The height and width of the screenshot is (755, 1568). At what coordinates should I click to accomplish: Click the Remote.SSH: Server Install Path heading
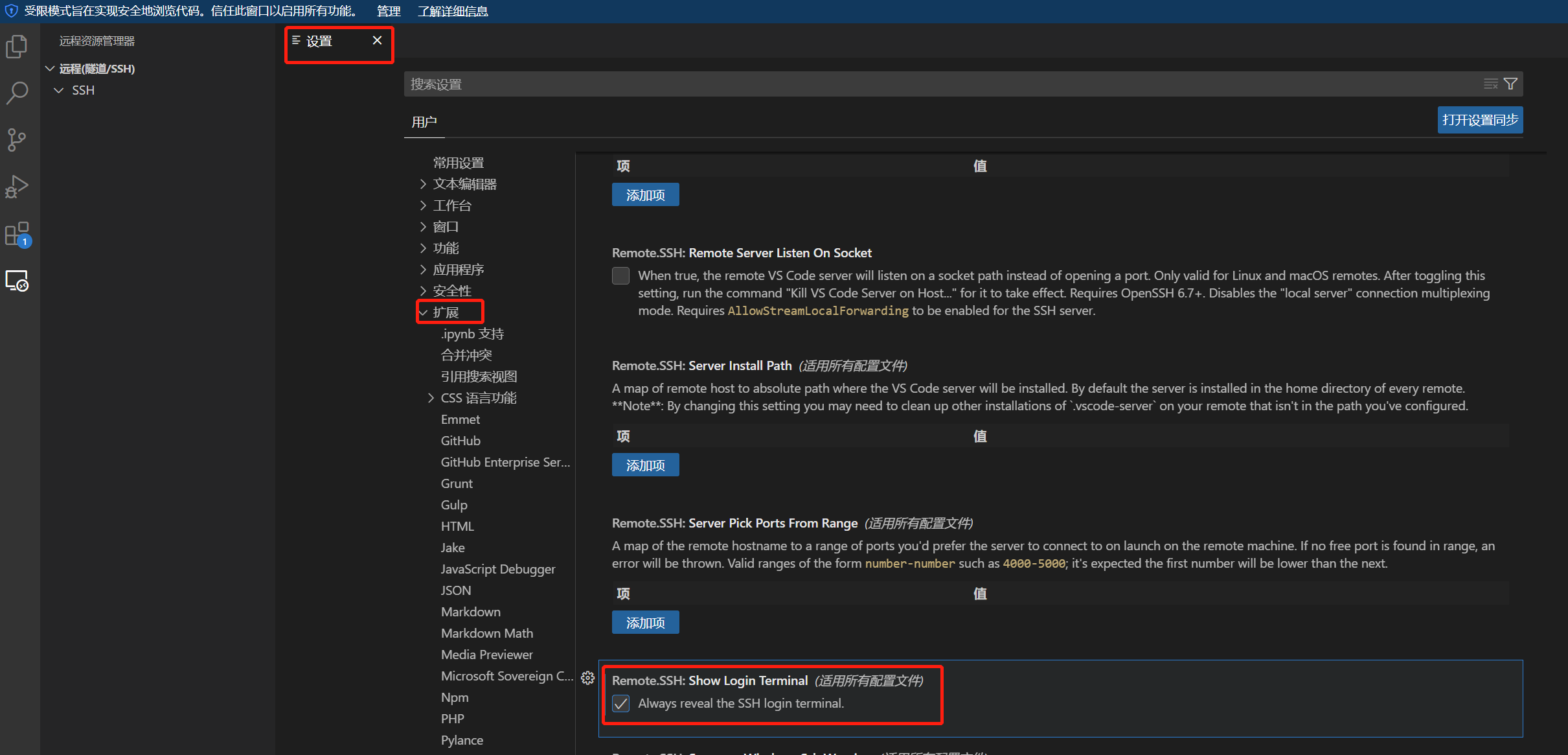tap(702, 366)
